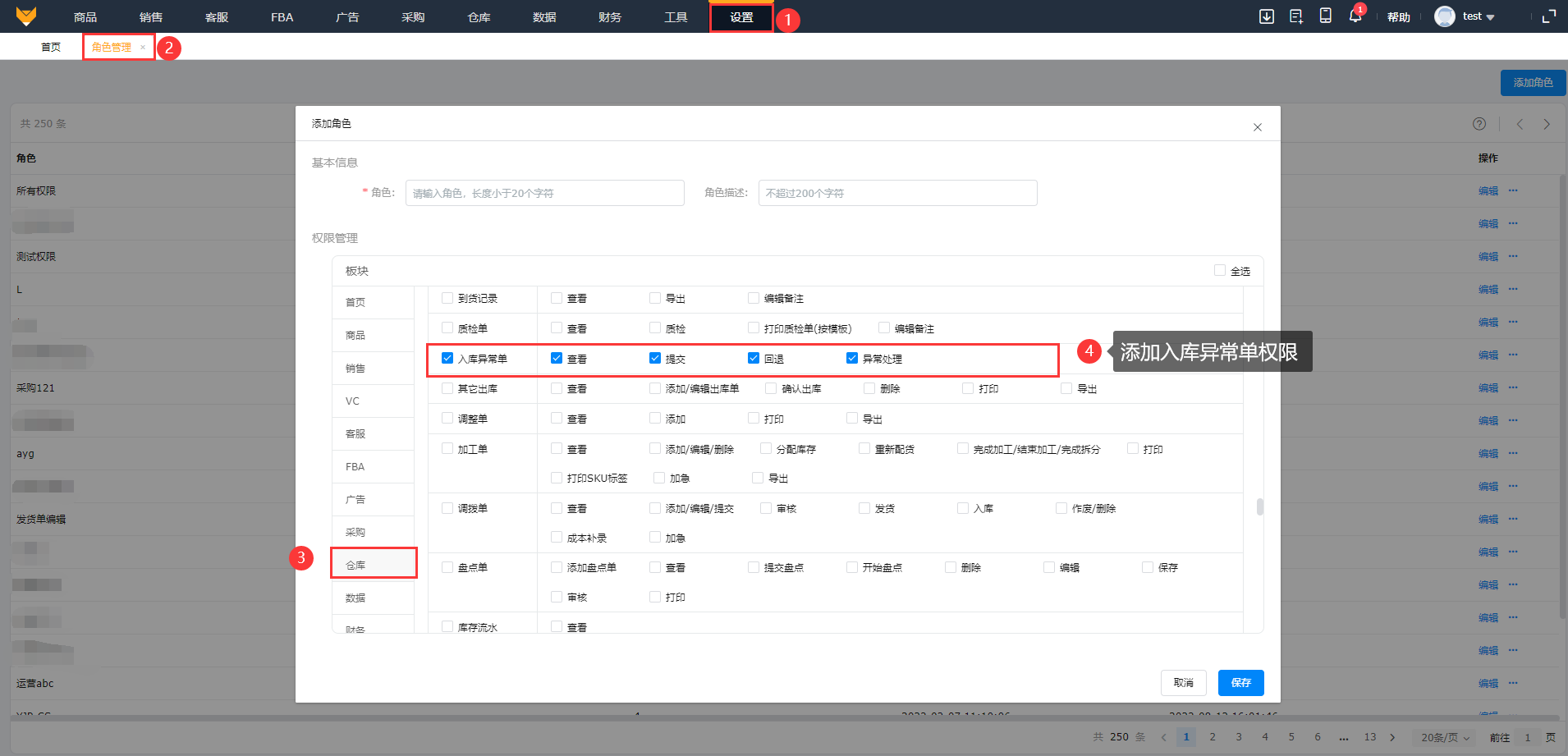Image resolution: width=1568 pixels, height=756 pixels.
Task: Click the 取消 button in dialog
Action: [1183, 682]
